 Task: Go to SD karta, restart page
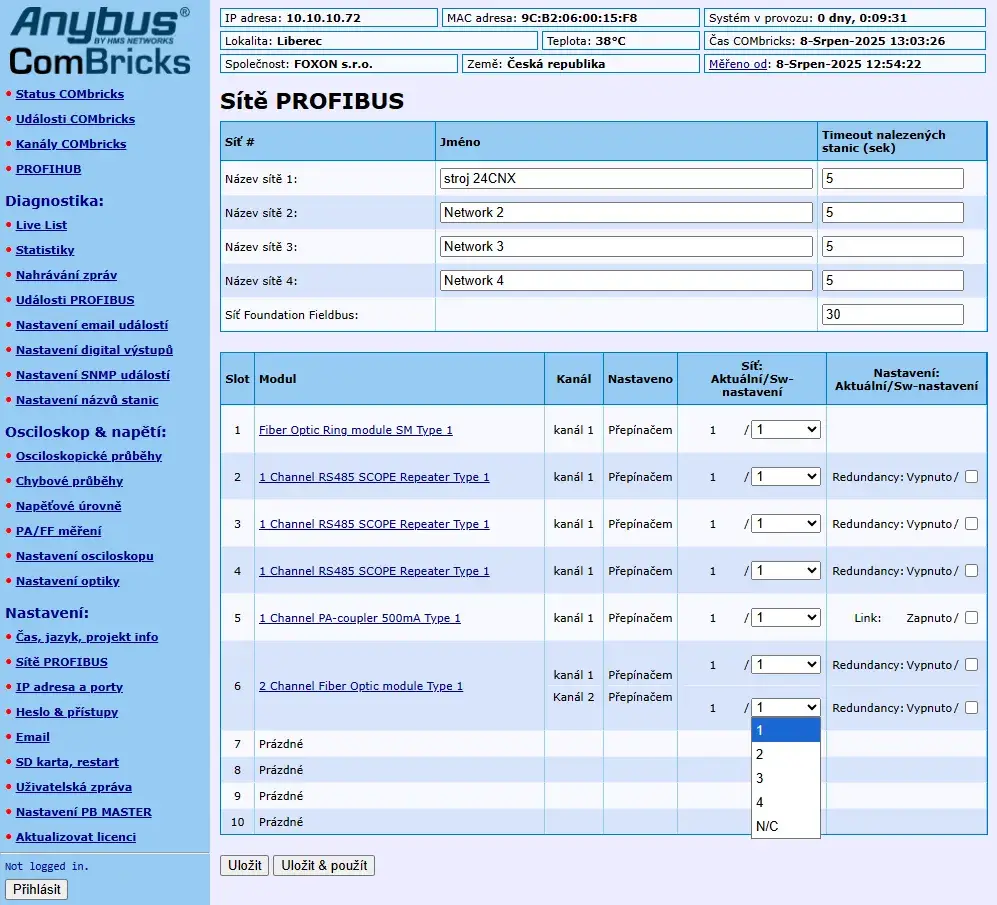[x=67, y=762]
